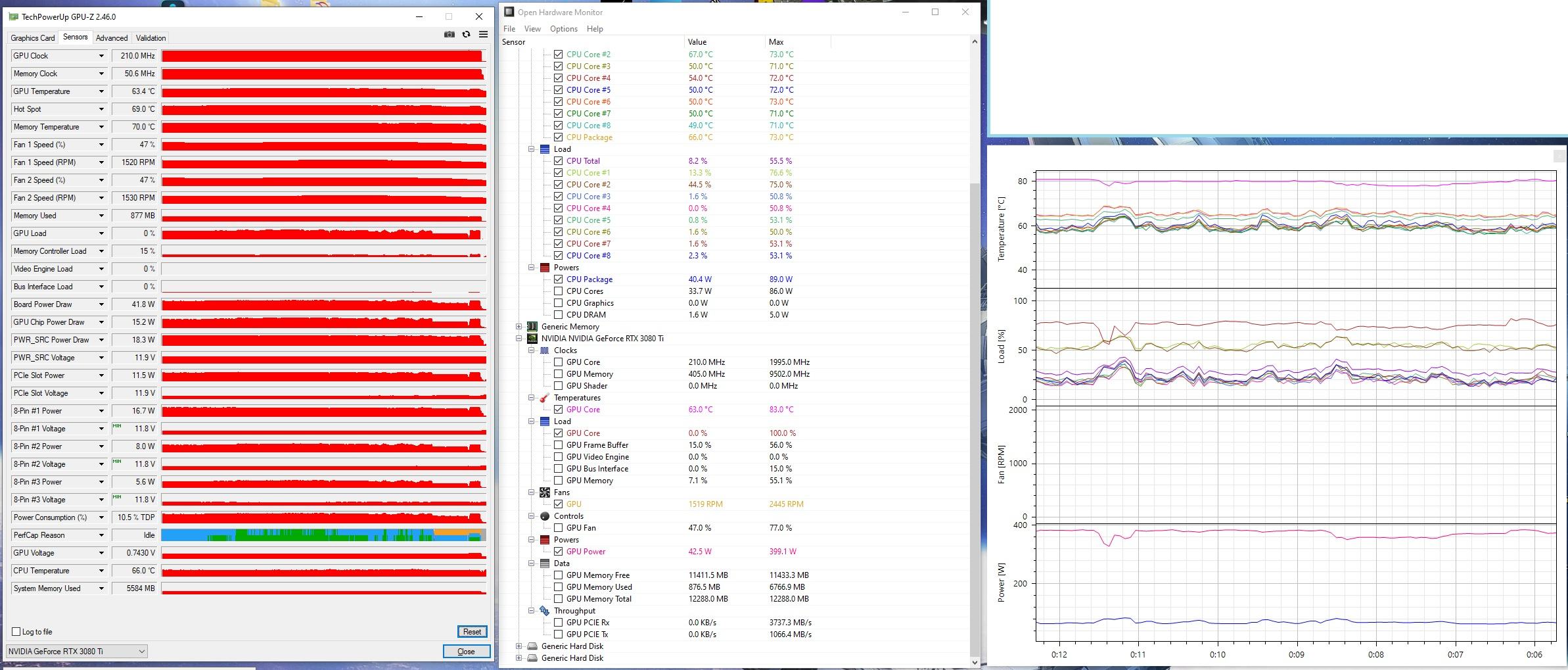1568x670 pixels.
Task: Click the GPU Temperatures thermometer icon
Action: [x=545, y=398]
